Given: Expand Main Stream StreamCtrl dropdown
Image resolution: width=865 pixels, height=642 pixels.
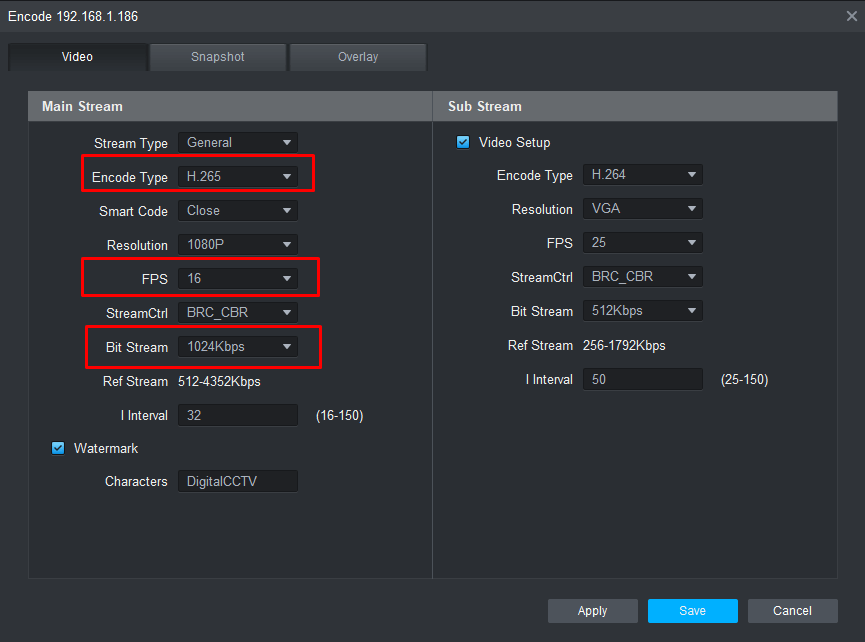Looking at the screenshot, I should coord(238,313).
